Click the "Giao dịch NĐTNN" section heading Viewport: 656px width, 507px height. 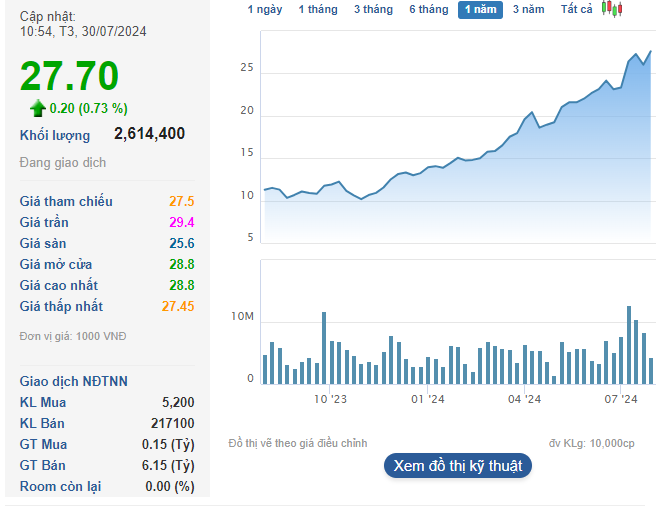coord(74,381)
